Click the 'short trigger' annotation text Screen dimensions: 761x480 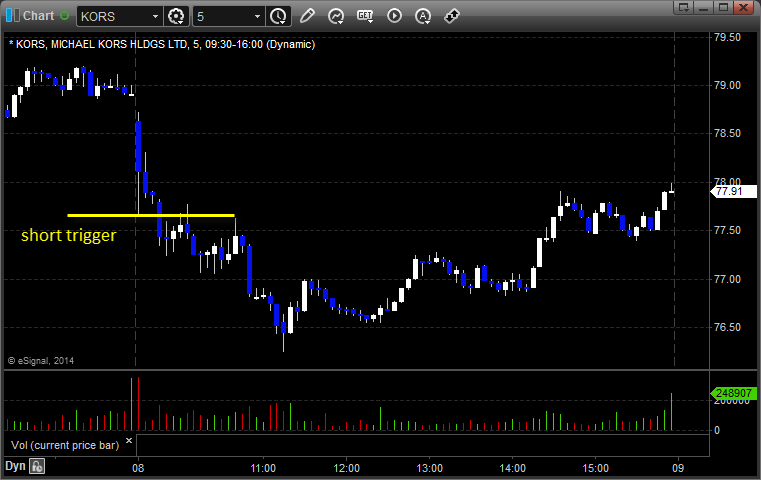pyautogui.click(x=68, y=235)
